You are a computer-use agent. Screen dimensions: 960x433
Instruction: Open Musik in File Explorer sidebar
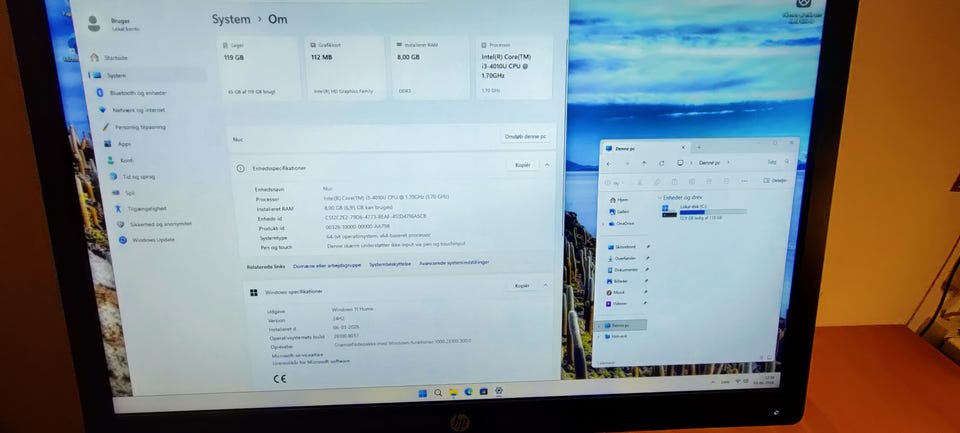(x=615, y=293)
